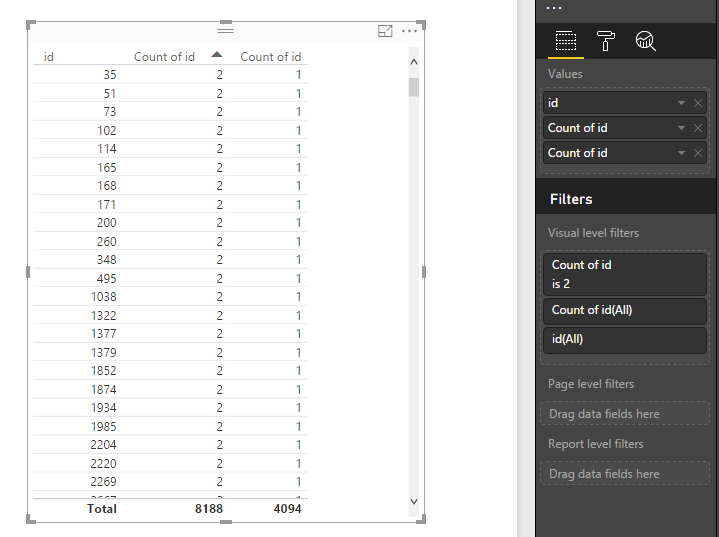Click the total value 4094
719x537 pixels.
288,509
